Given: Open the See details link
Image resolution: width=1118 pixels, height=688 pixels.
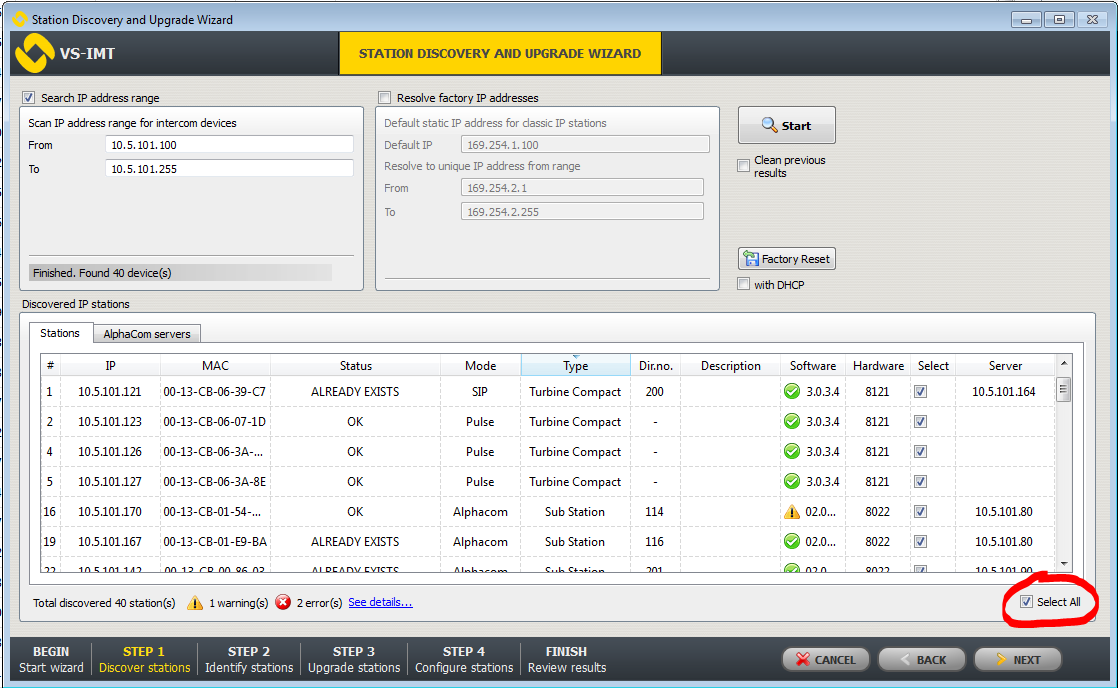Looking at the screenshot, I should coord(380,602).
